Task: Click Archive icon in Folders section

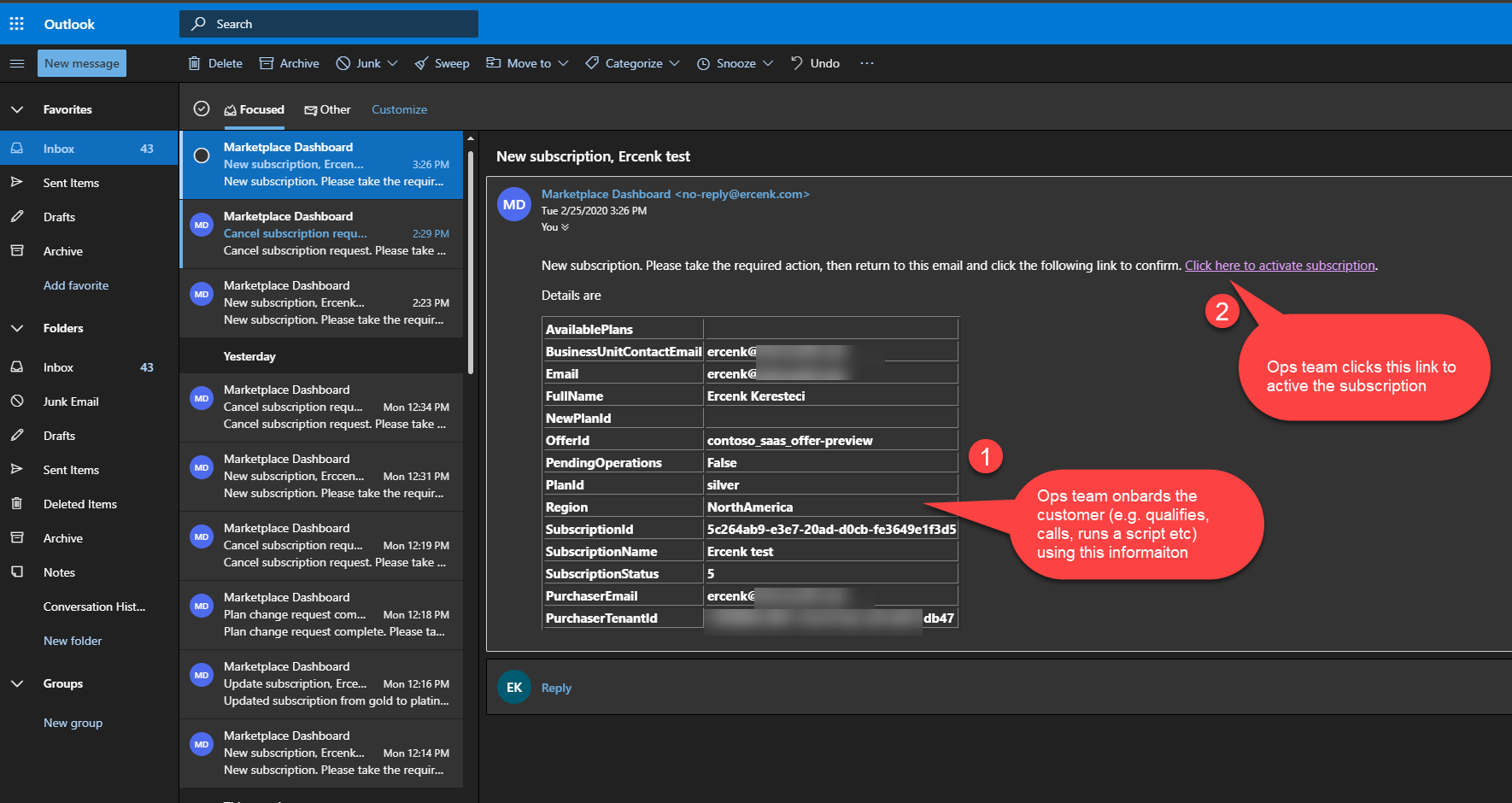Action: [x=16, y=538]
